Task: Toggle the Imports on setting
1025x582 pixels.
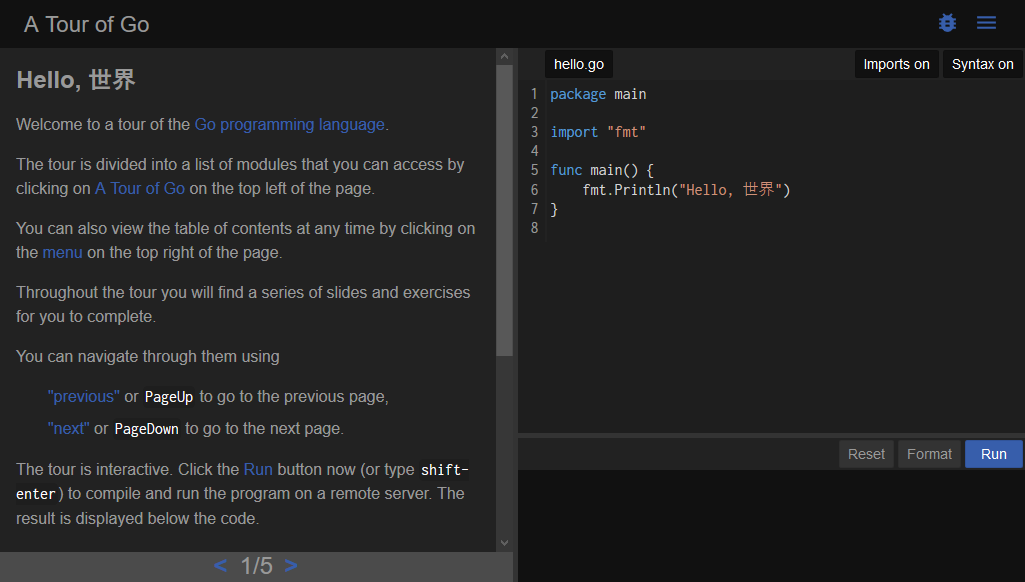Action: [x=896, y=64]
